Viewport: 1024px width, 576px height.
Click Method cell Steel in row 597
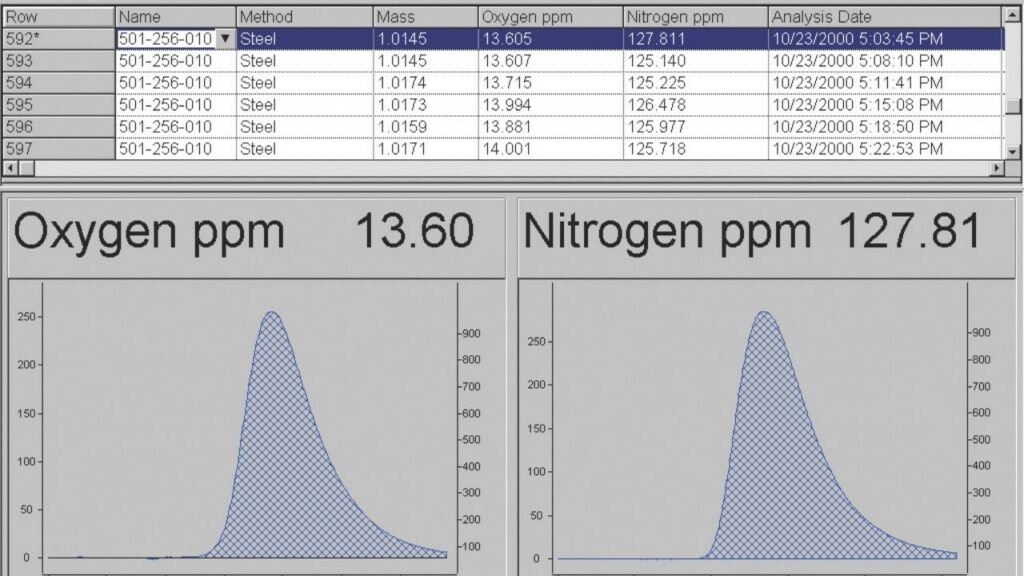point(304,149)
